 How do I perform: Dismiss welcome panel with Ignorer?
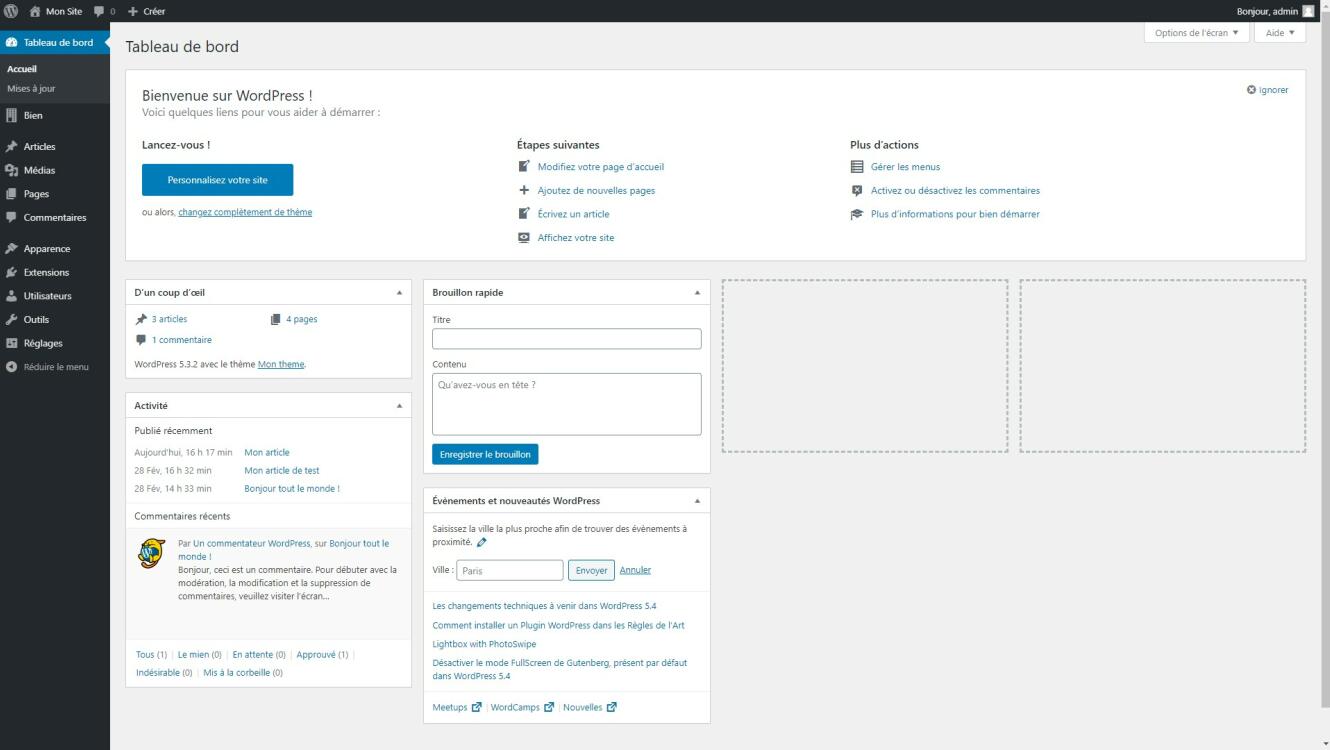coord(1267,90)
